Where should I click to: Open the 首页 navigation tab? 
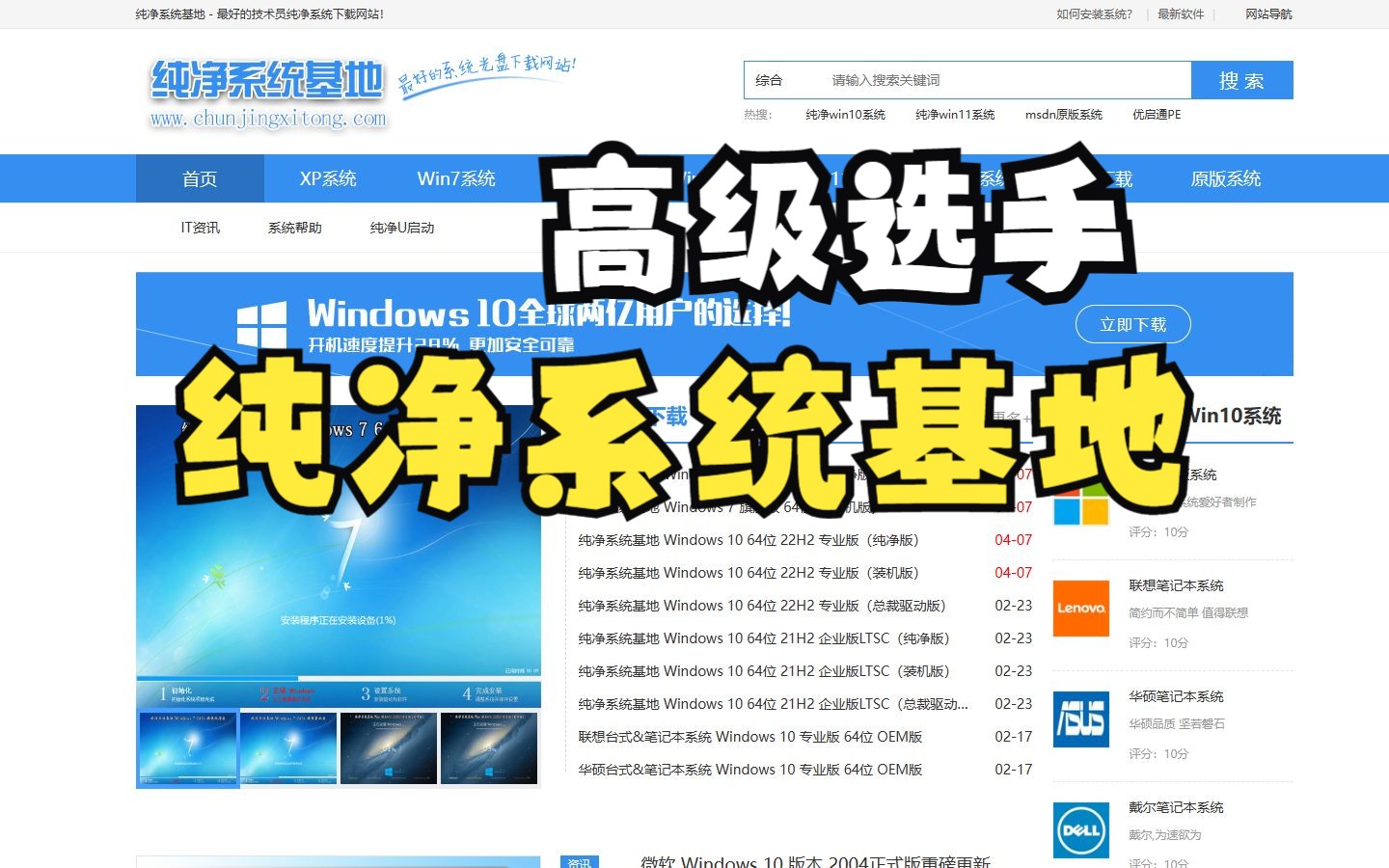[200, 178]
